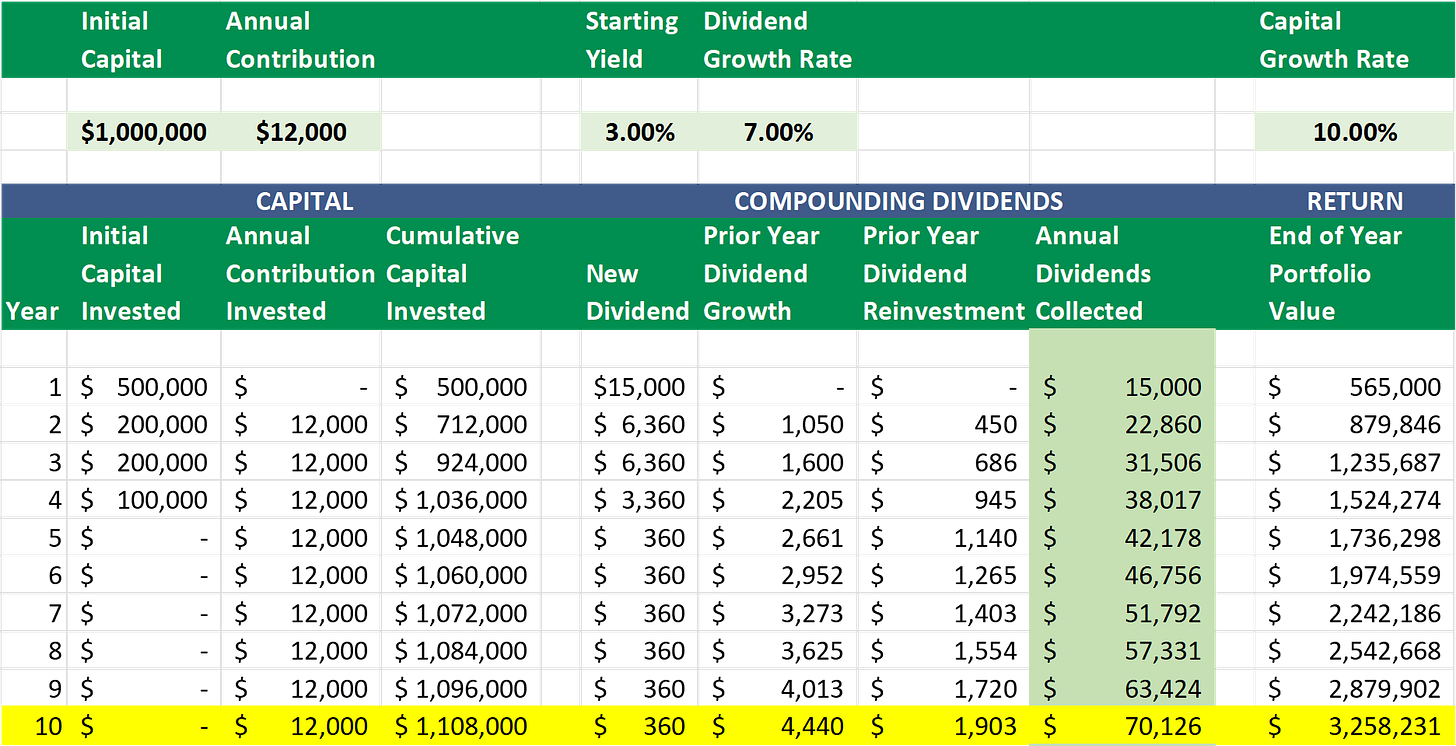Select the $12,000 Annual Contribution input cell
This screenshot has height=746, width=1456.
coord(301,132)
